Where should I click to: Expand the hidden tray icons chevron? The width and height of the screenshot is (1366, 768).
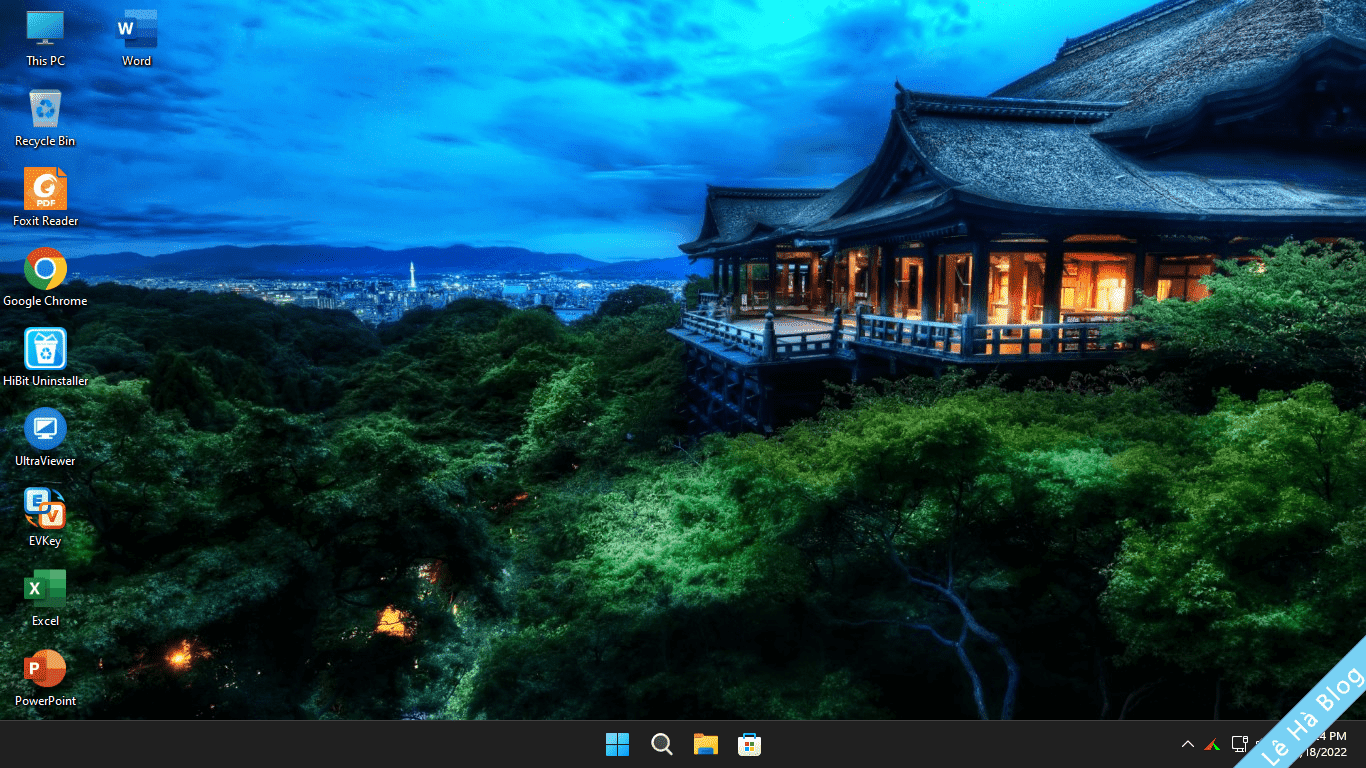pos(1187,744)
